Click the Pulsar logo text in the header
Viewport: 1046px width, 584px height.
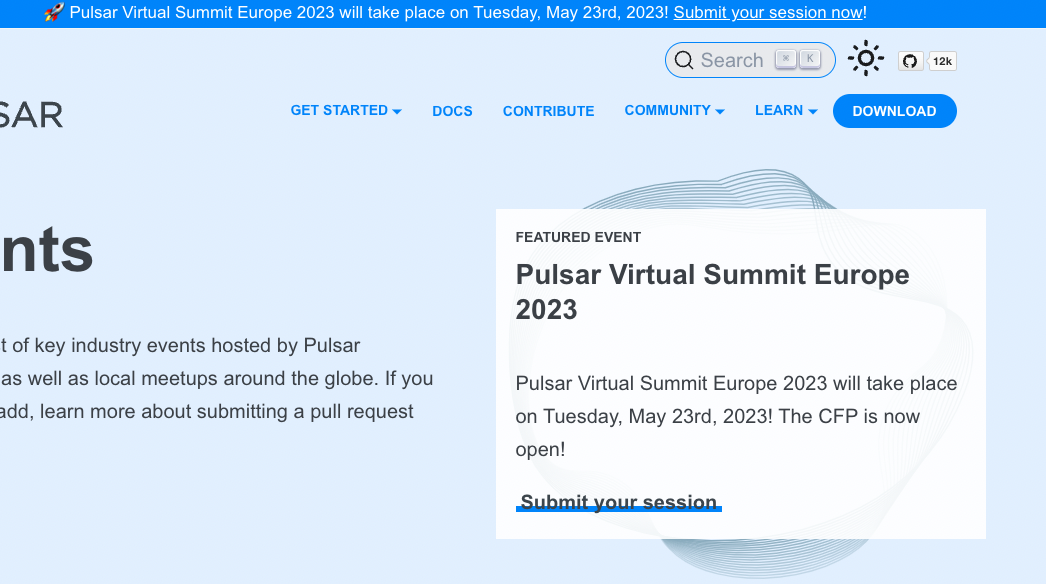coord(31,115)
